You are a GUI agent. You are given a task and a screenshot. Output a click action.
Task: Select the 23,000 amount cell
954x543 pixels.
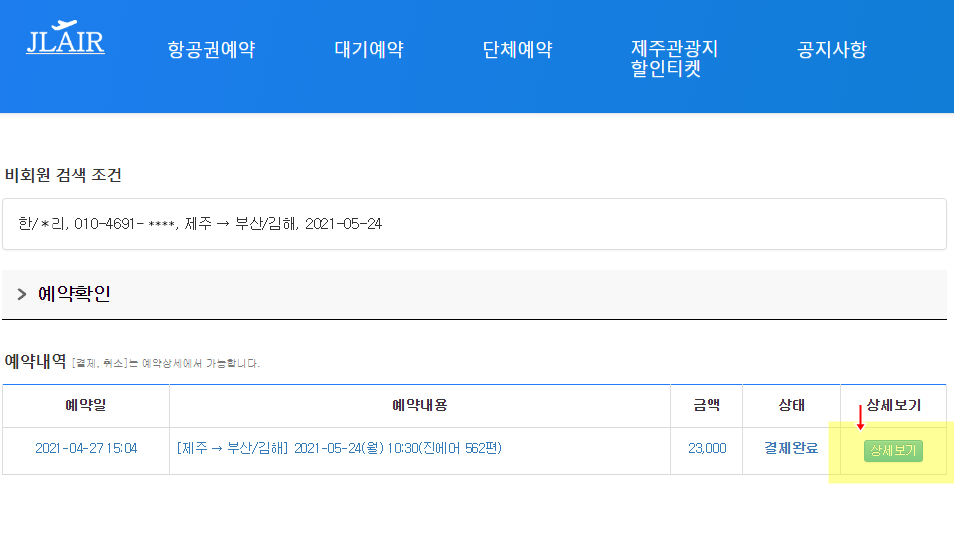tap(707, 449)
